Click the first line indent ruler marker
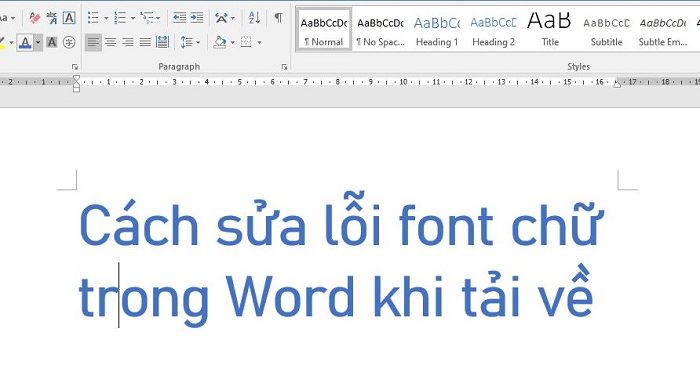700x375 pixels. pos(76,78)
